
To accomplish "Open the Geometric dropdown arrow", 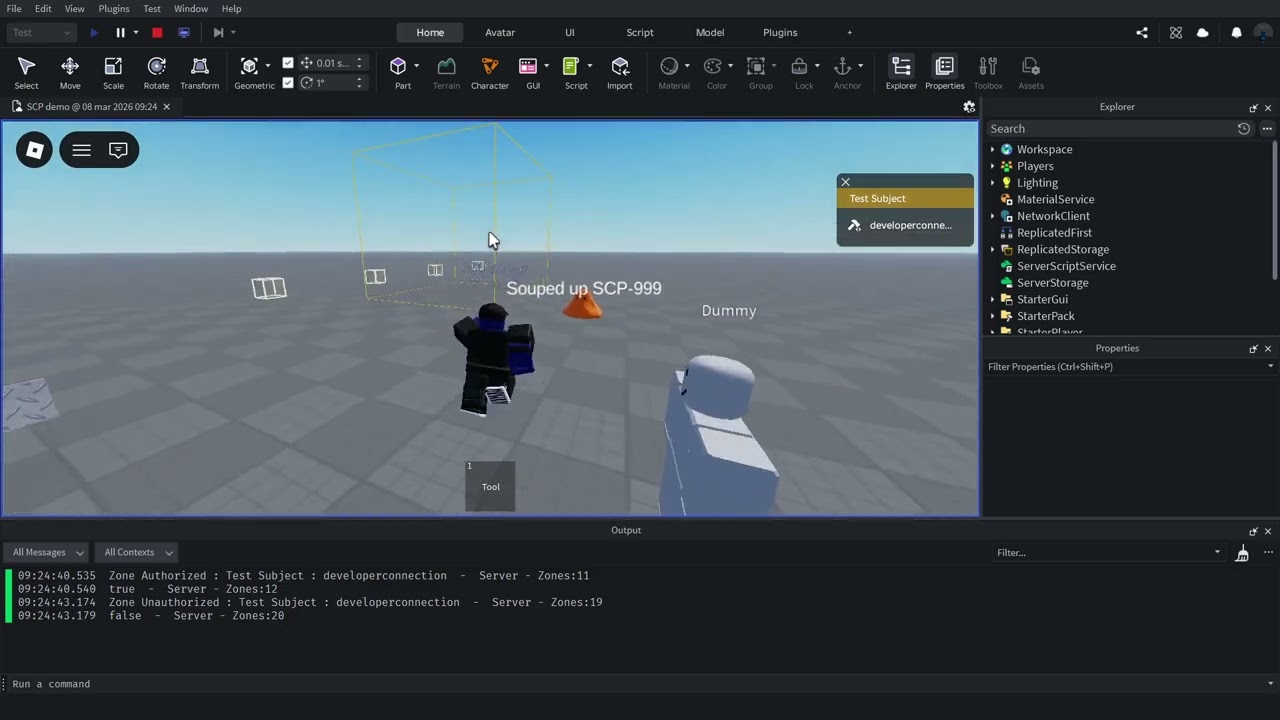I will pos(268,66).
